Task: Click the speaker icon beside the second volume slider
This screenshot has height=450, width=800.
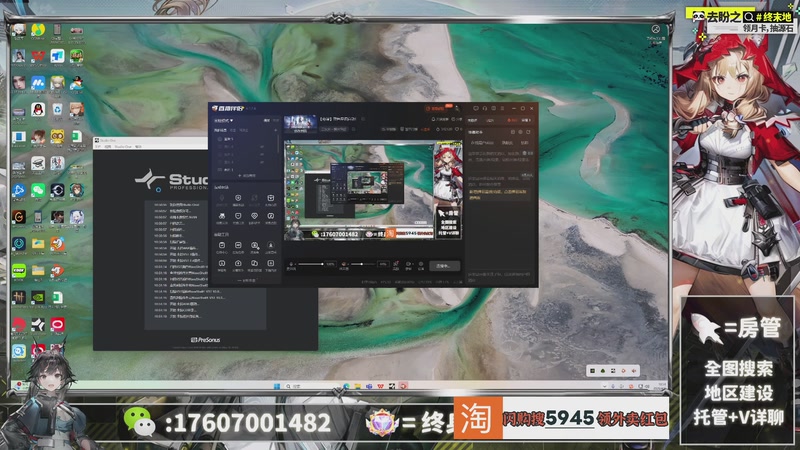Action: pyautogui.click(x=345, y=265)
